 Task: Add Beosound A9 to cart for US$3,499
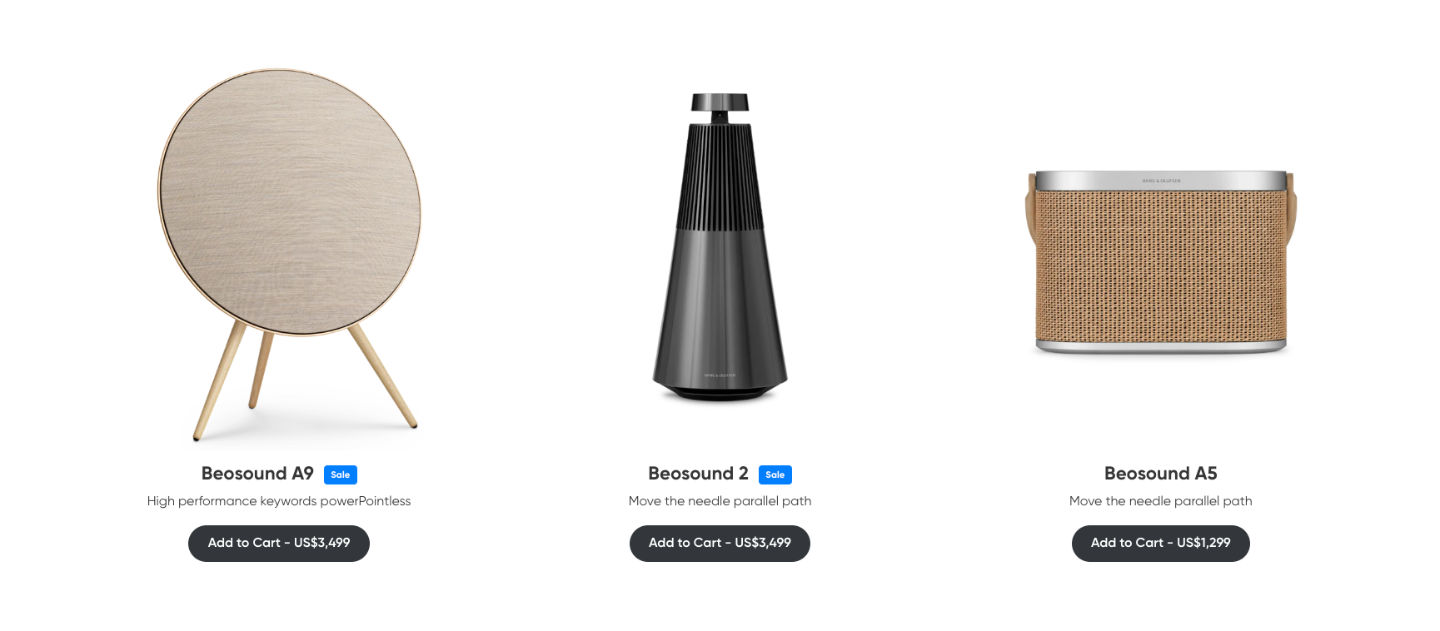pyautogui.click(x=279, y=543)
